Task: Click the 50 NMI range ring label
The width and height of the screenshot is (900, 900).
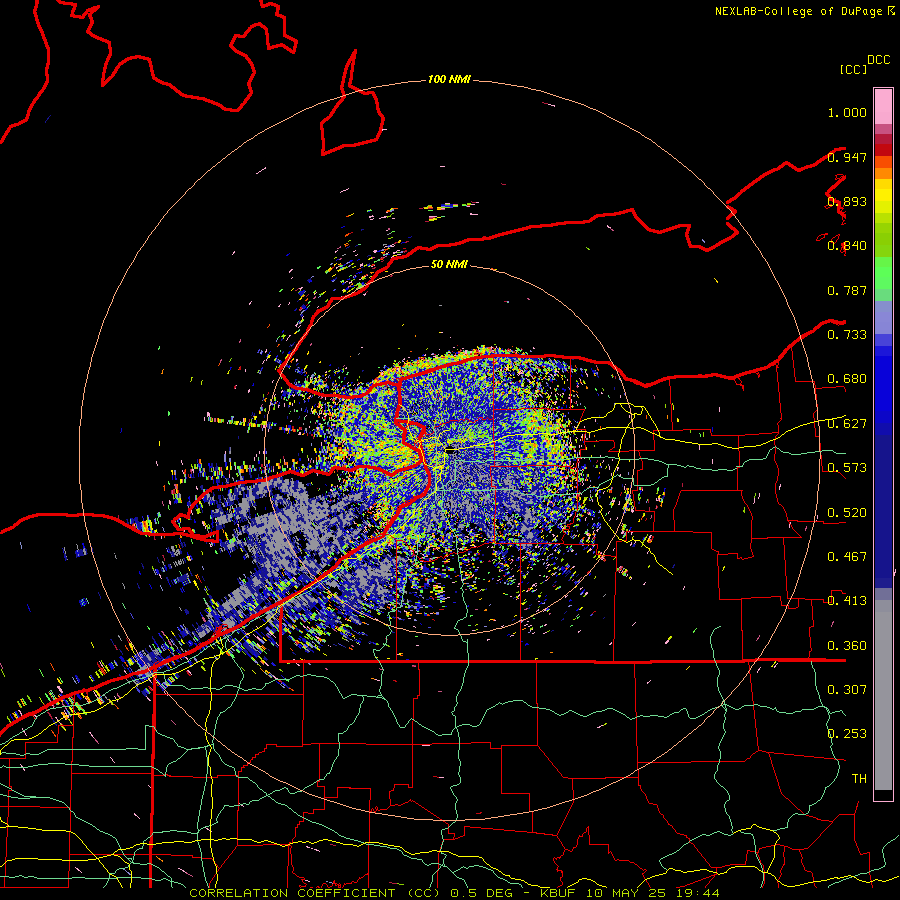Action: point(449,264)
